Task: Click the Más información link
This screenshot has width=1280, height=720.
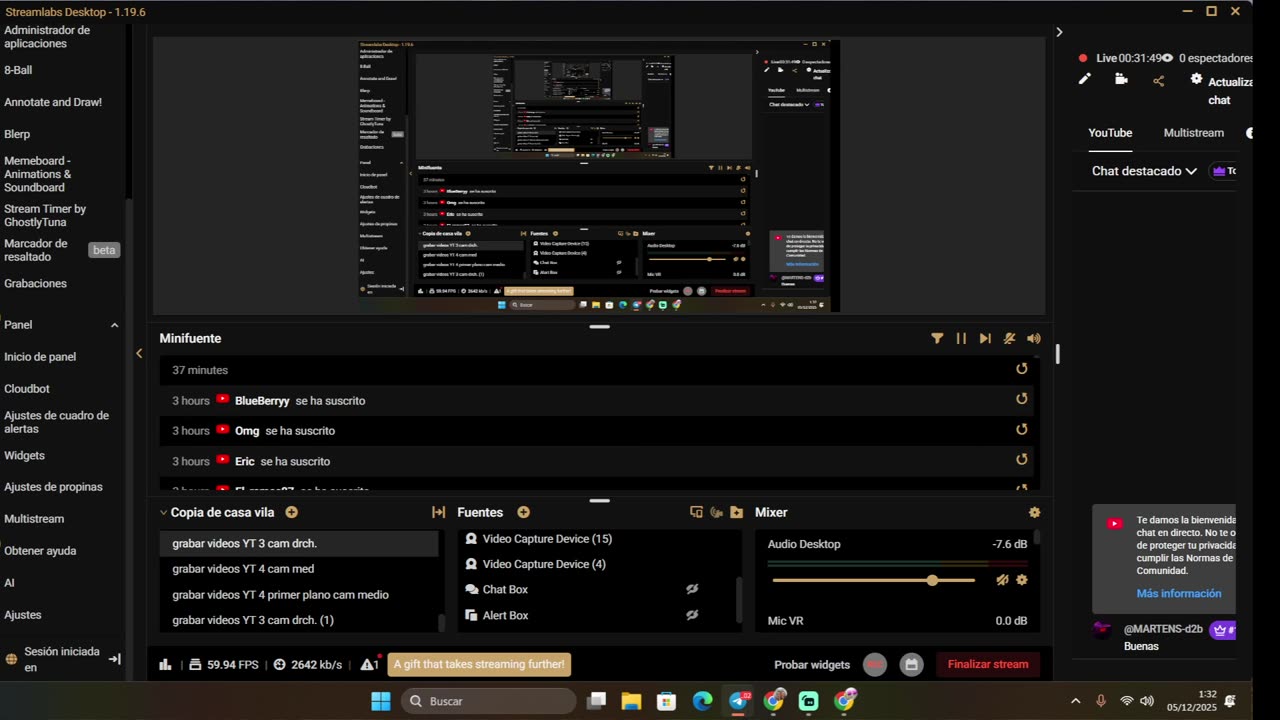Action: [1179, 593]
